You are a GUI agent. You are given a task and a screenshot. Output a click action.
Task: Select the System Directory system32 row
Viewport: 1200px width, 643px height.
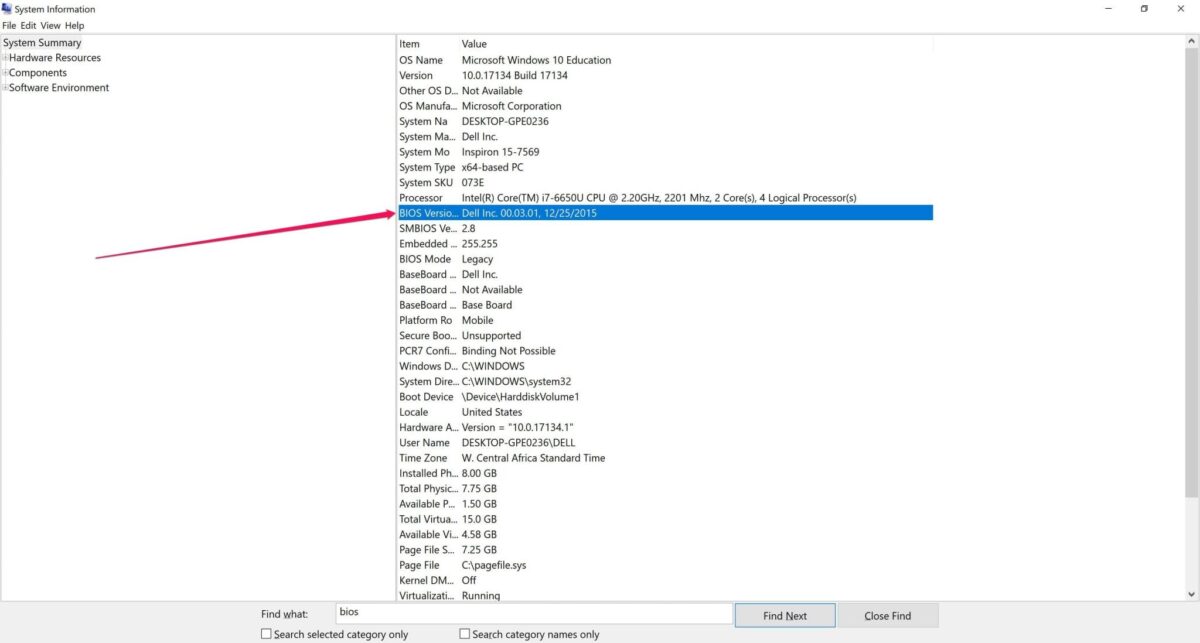click(x=665, y=382)
